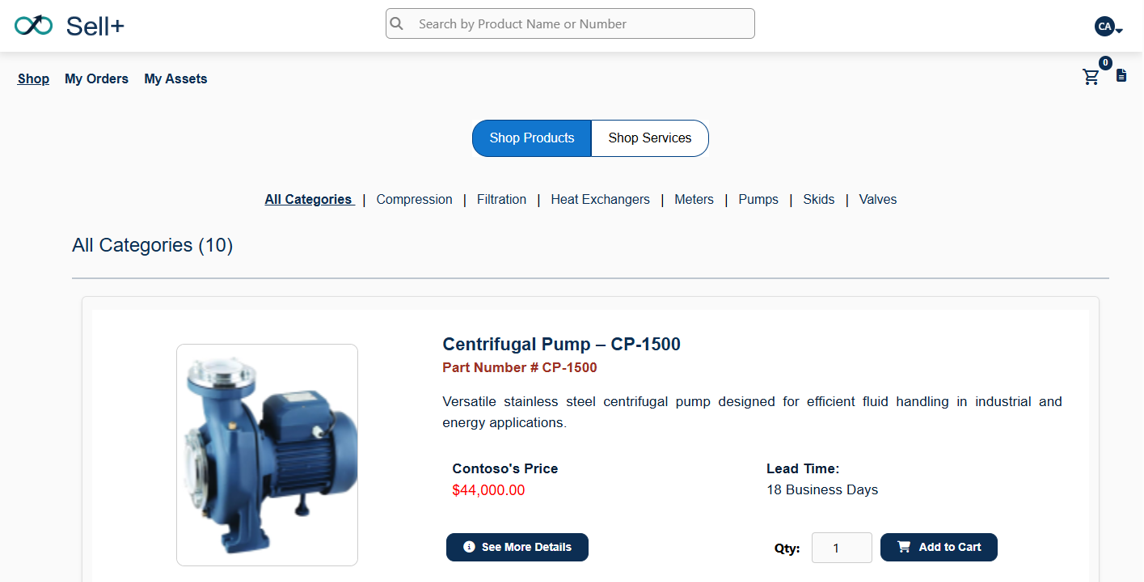Viewport: 1144px width, 582px height.
Task: Click the search magnifier icon
Action: click(x=397, y=24)
